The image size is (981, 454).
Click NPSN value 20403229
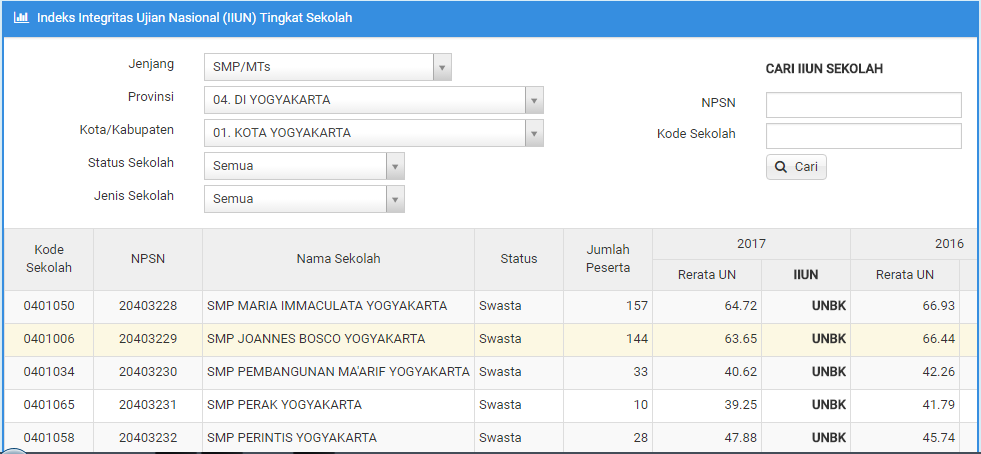coord(148,339)
